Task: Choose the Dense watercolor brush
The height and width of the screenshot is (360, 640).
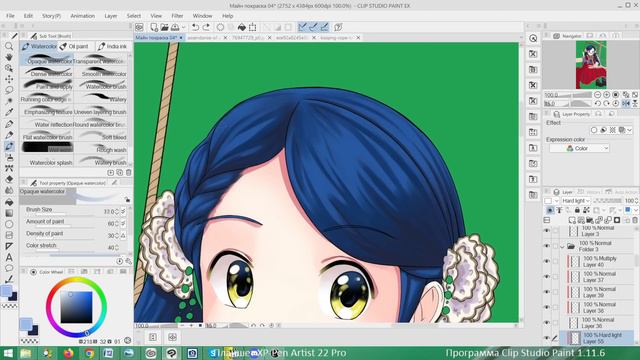Action: [47, 73]
